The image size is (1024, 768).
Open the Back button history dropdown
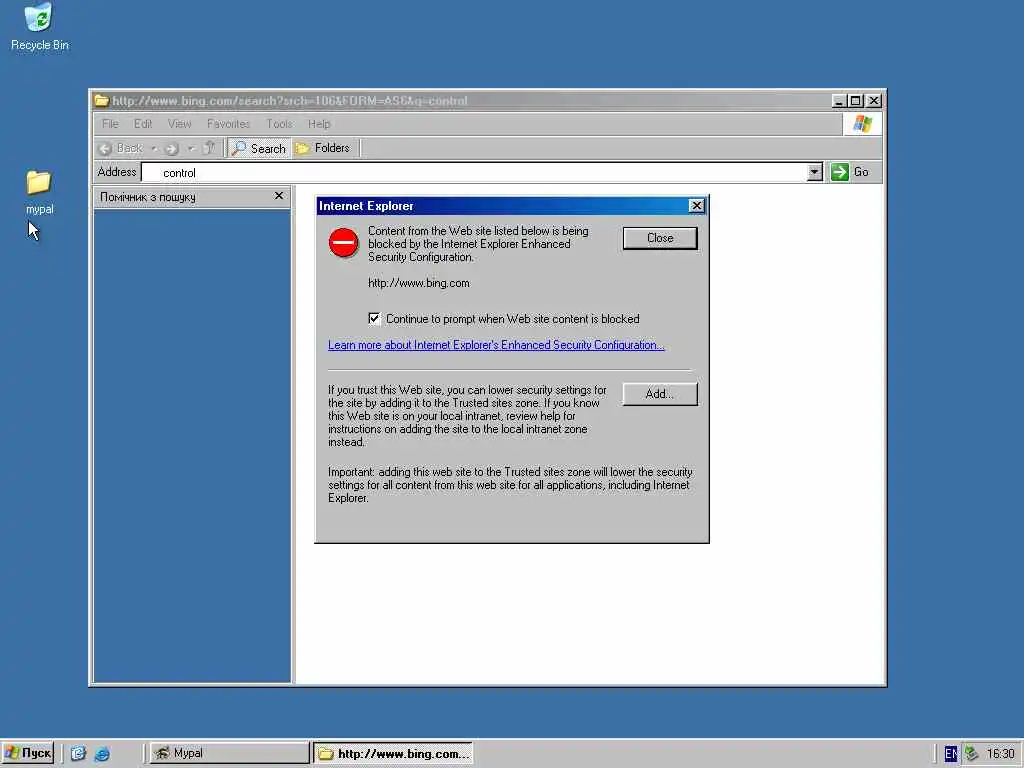pos(153,148)
